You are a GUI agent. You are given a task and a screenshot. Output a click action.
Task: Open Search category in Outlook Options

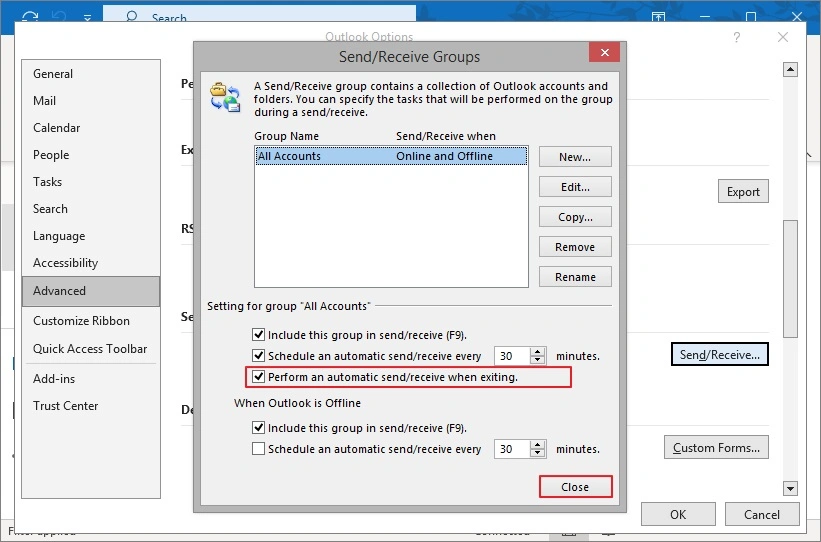[x=91, y=209]
